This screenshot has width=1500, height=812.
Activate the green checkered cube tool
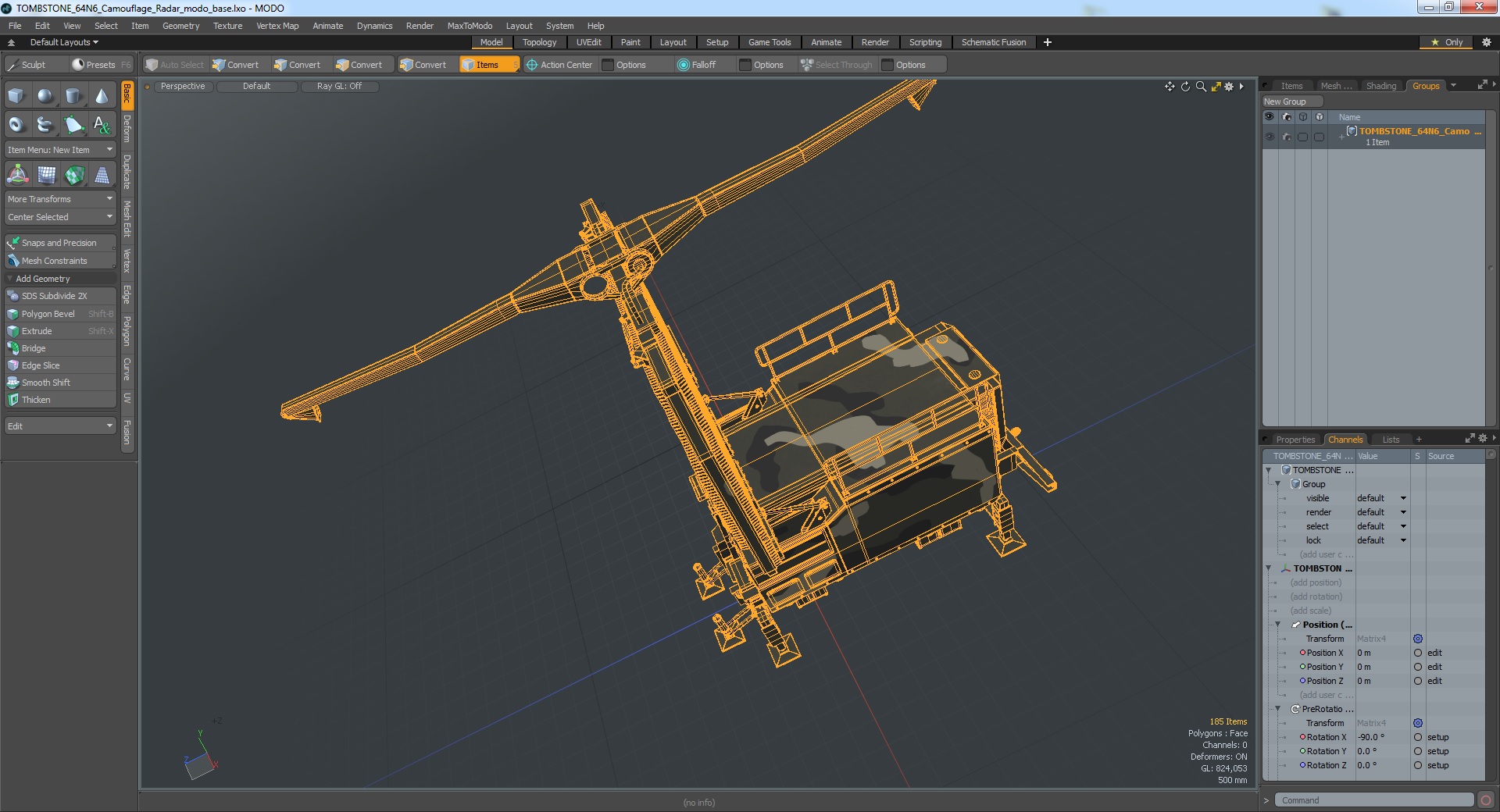[x=74, y=175]
